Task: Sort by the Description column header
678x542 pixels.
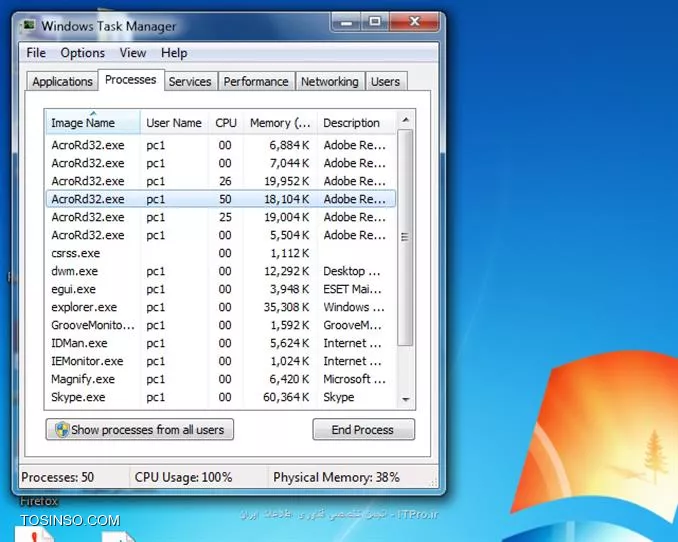Action: 356,122
